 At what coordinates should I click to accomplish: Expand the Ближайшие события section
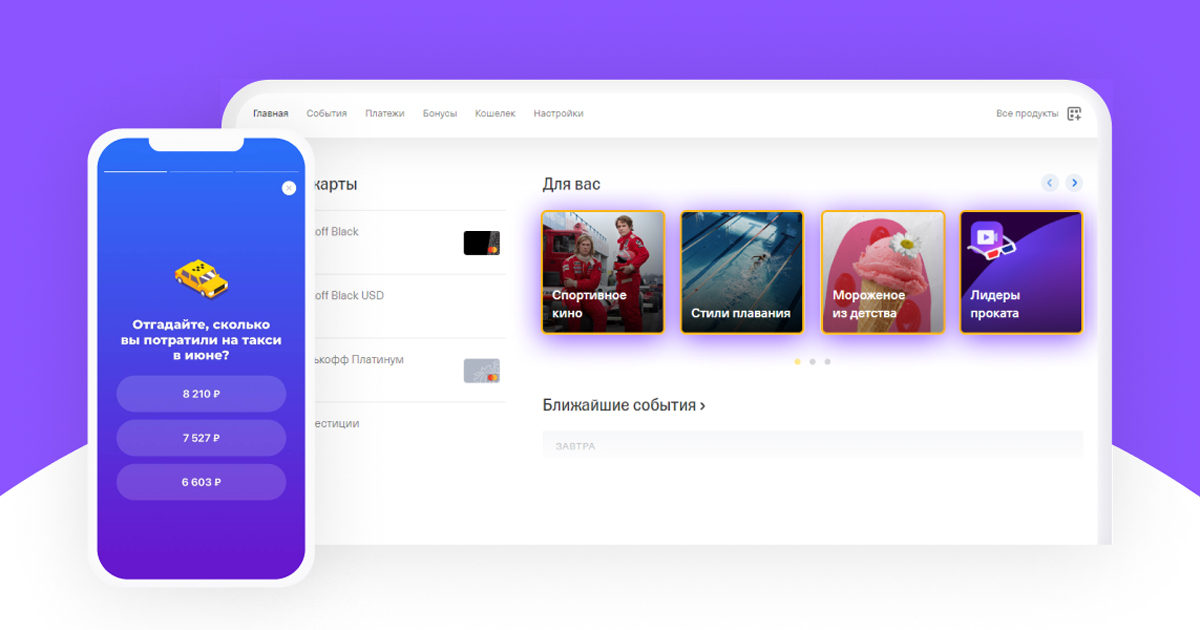pos(624,405)
